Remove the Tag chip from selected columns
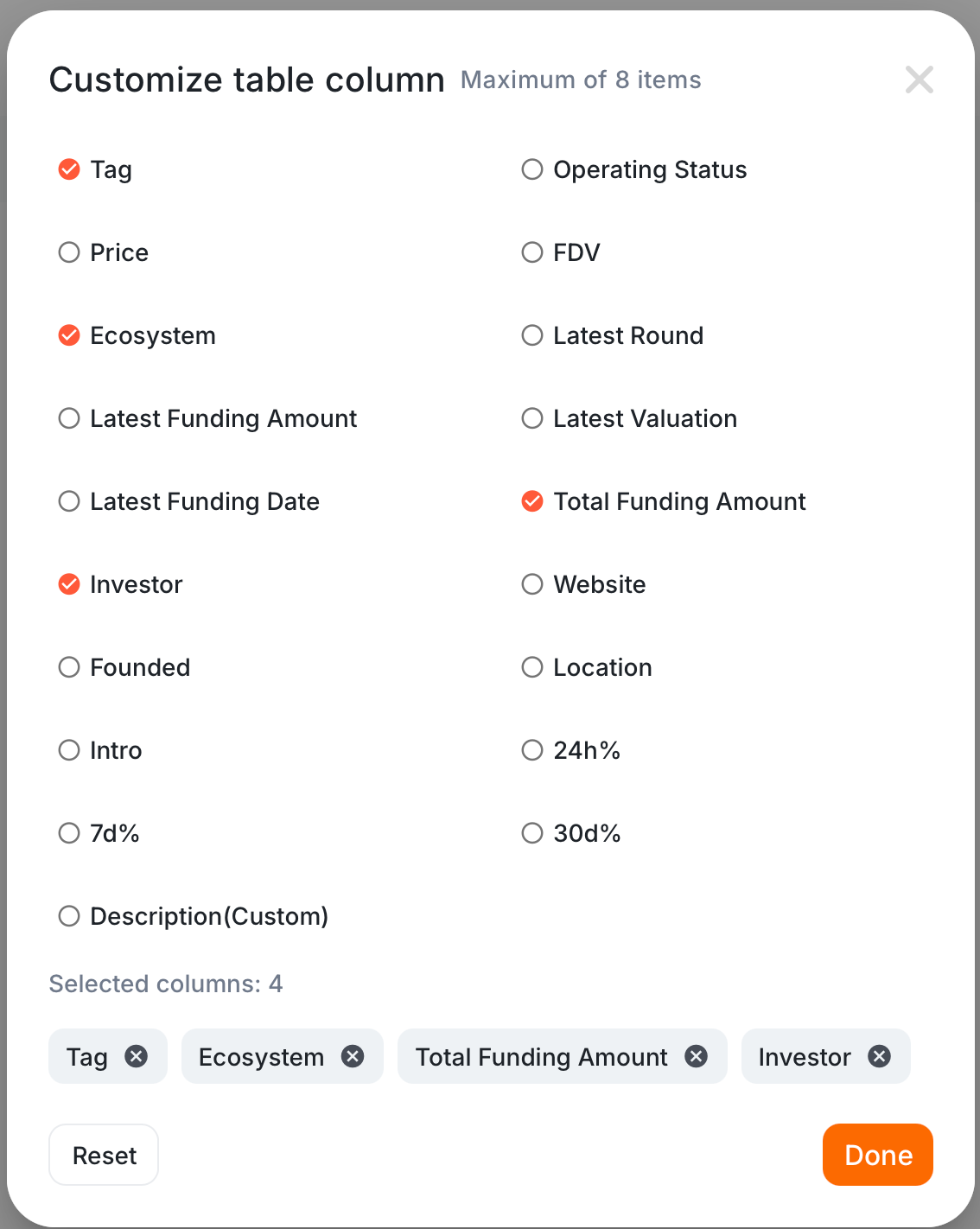The height and width of the screenshot is (1229, 980). 137,1056
